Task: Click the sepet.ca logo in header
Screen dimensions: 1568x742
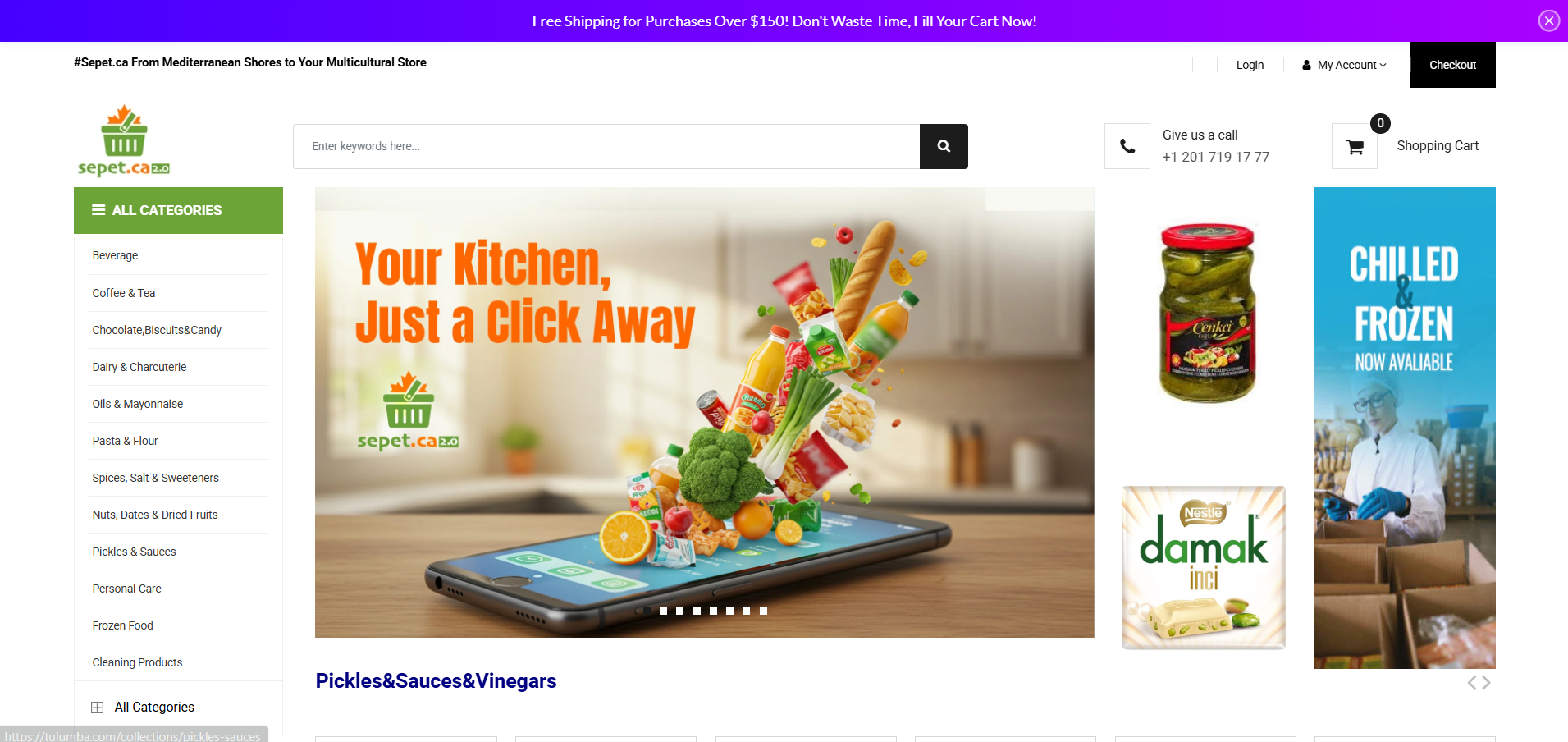Action: [x=124, y=140]
